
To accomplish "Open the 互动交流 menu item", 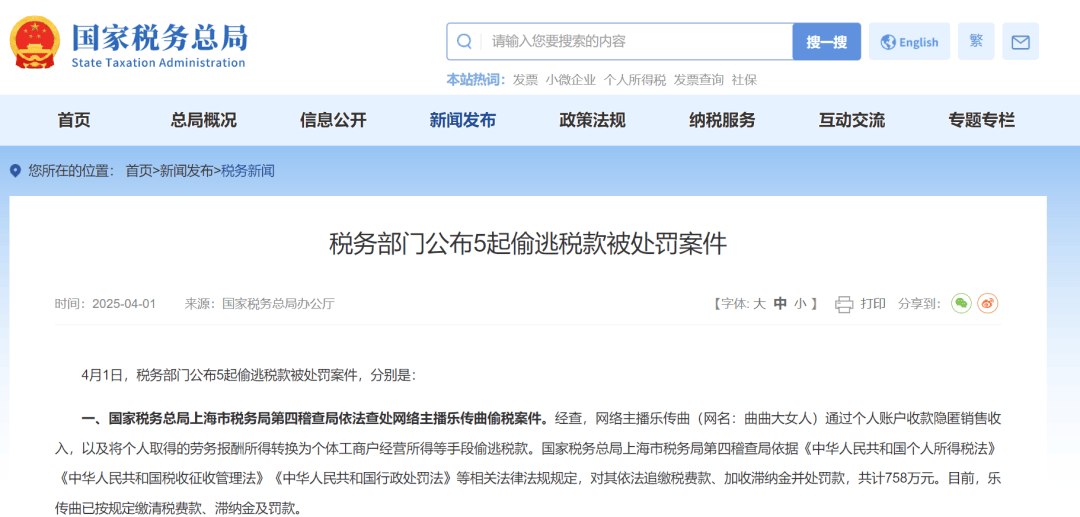I will pyautogui.click(x=851, y=120).
